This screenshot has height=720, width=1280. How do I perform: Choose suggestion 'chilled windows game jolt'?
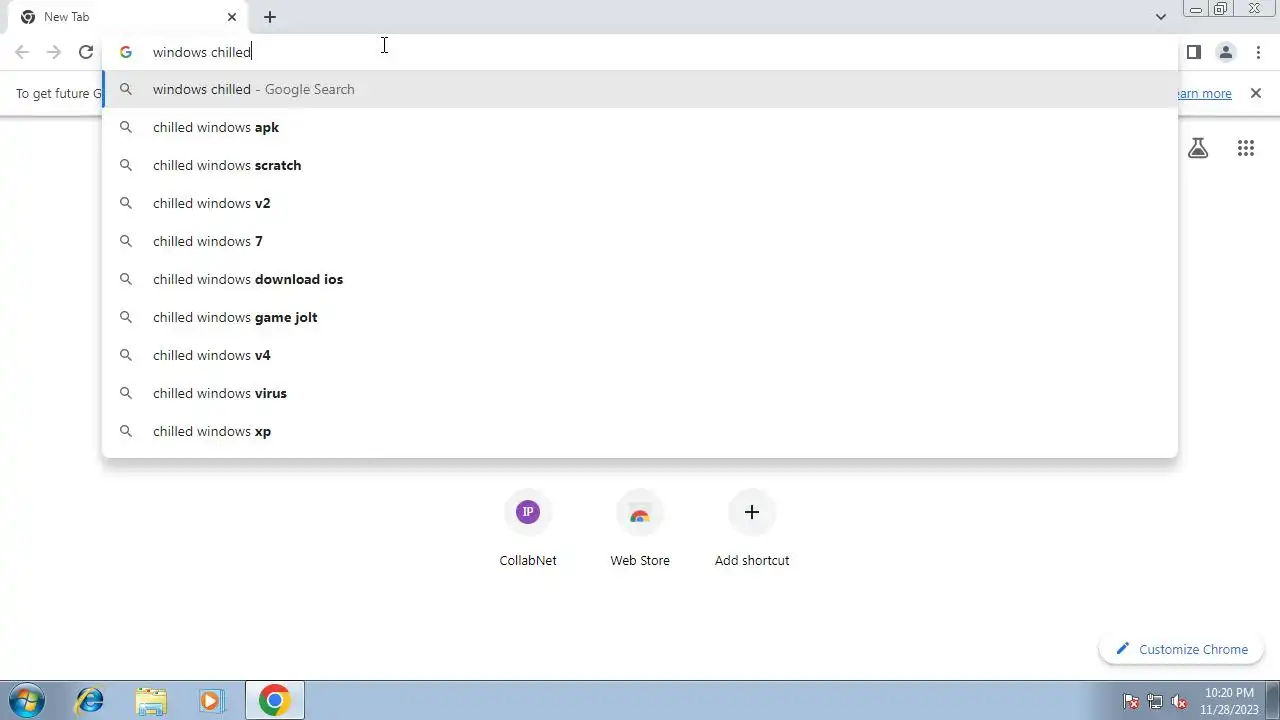pos(640,317)
